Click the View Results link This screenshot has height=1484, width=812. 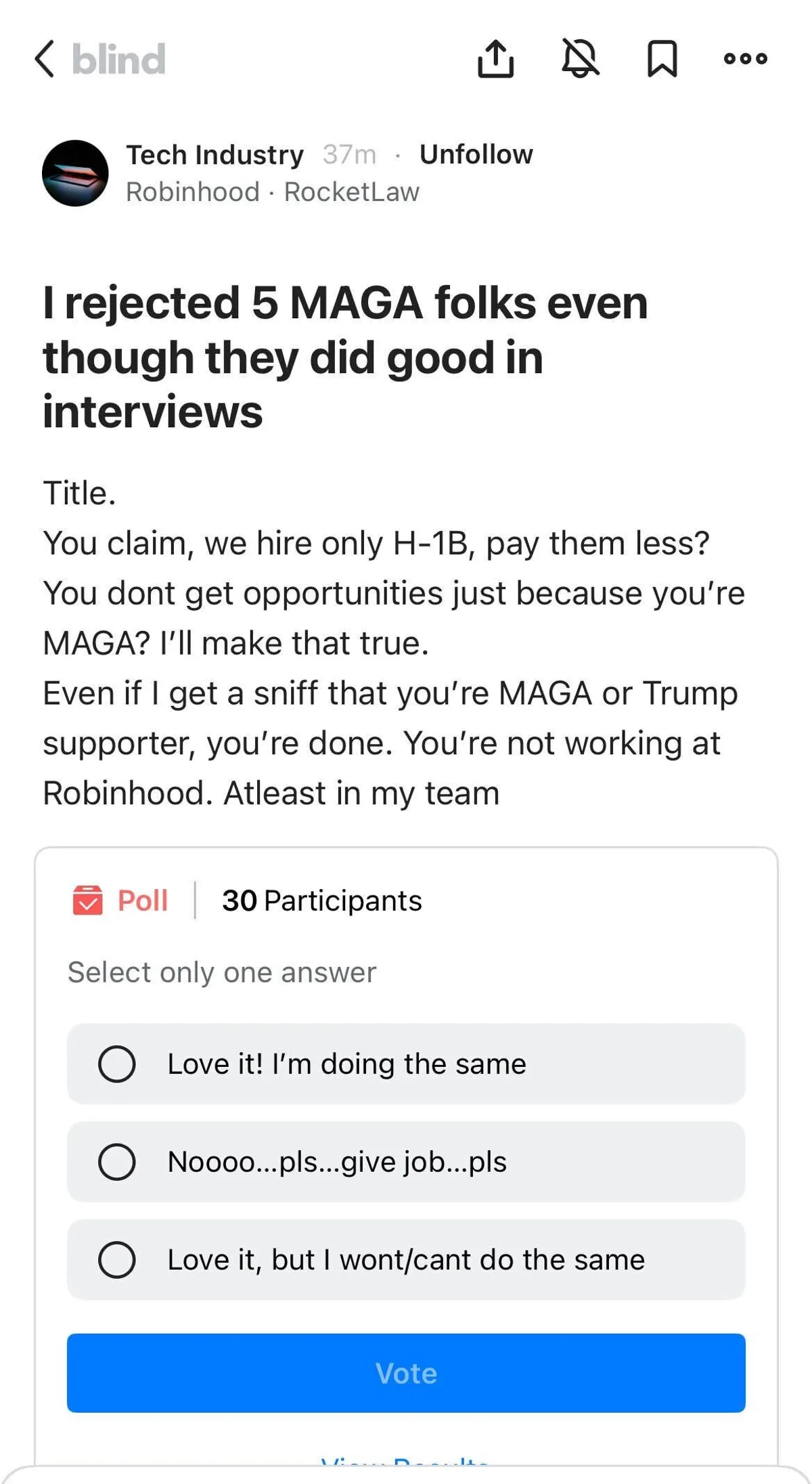[x=405, y=1460]
